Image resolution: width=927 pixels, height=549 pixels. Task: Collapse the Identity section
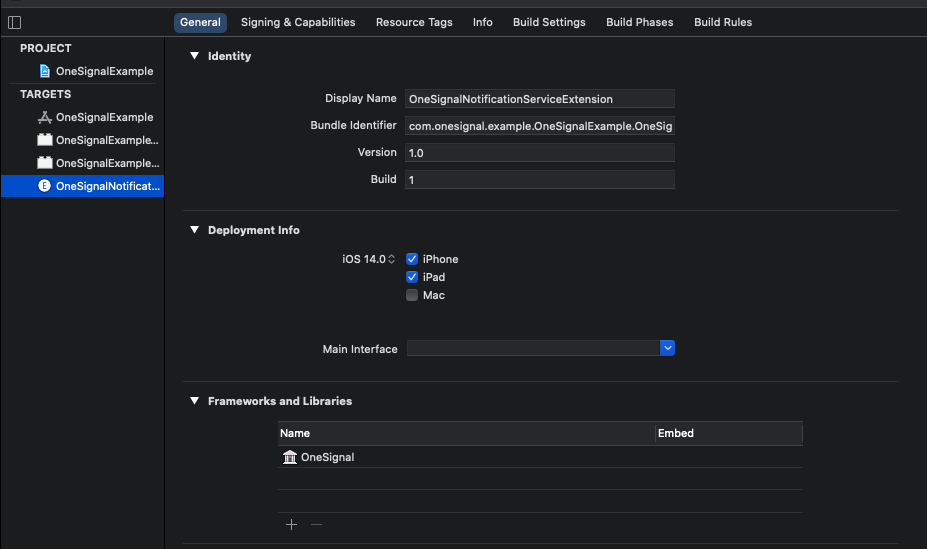click(195, 56)
